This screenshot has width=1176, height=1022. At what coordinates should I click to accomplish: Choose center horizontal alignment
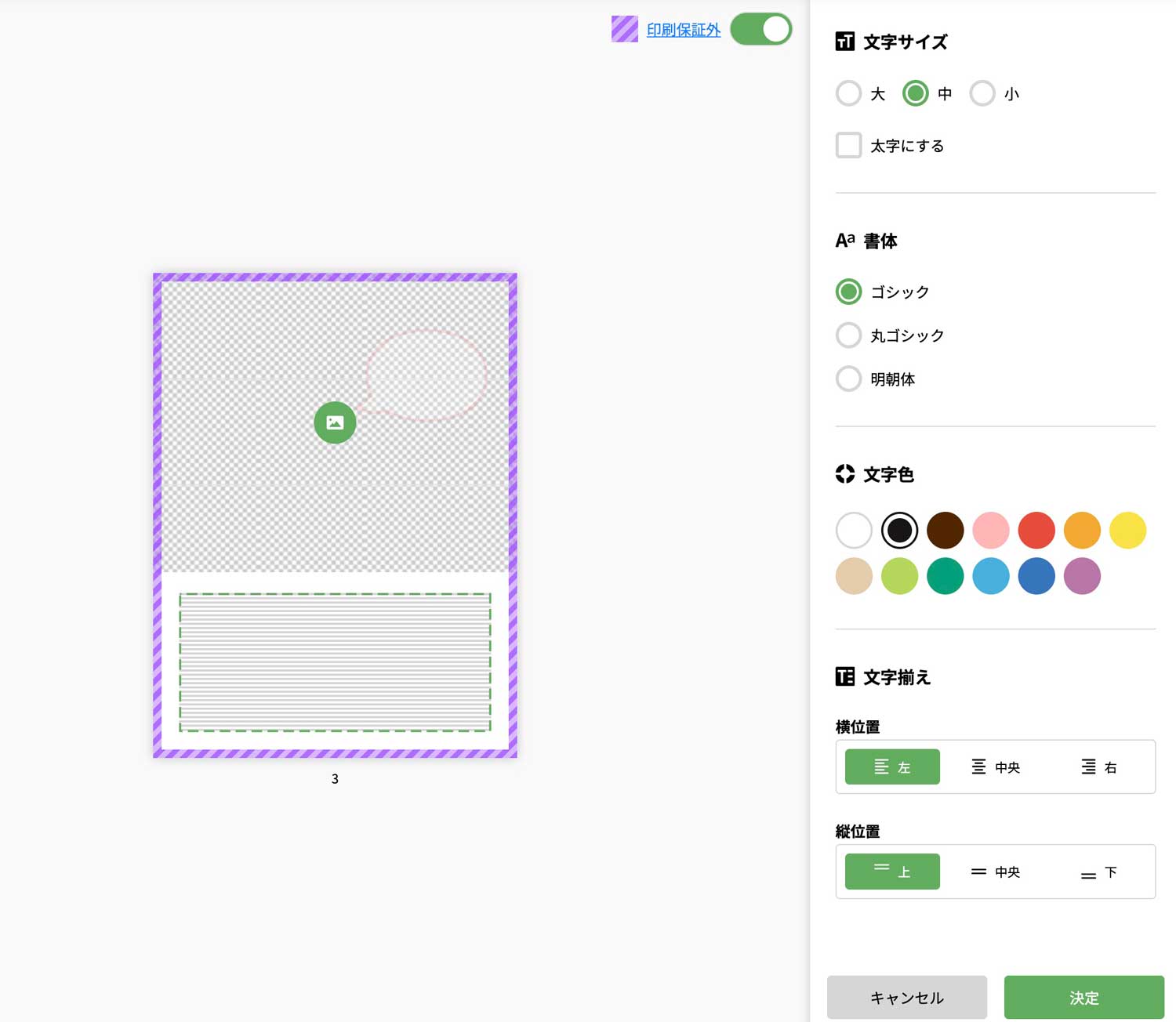click(995, 766)
